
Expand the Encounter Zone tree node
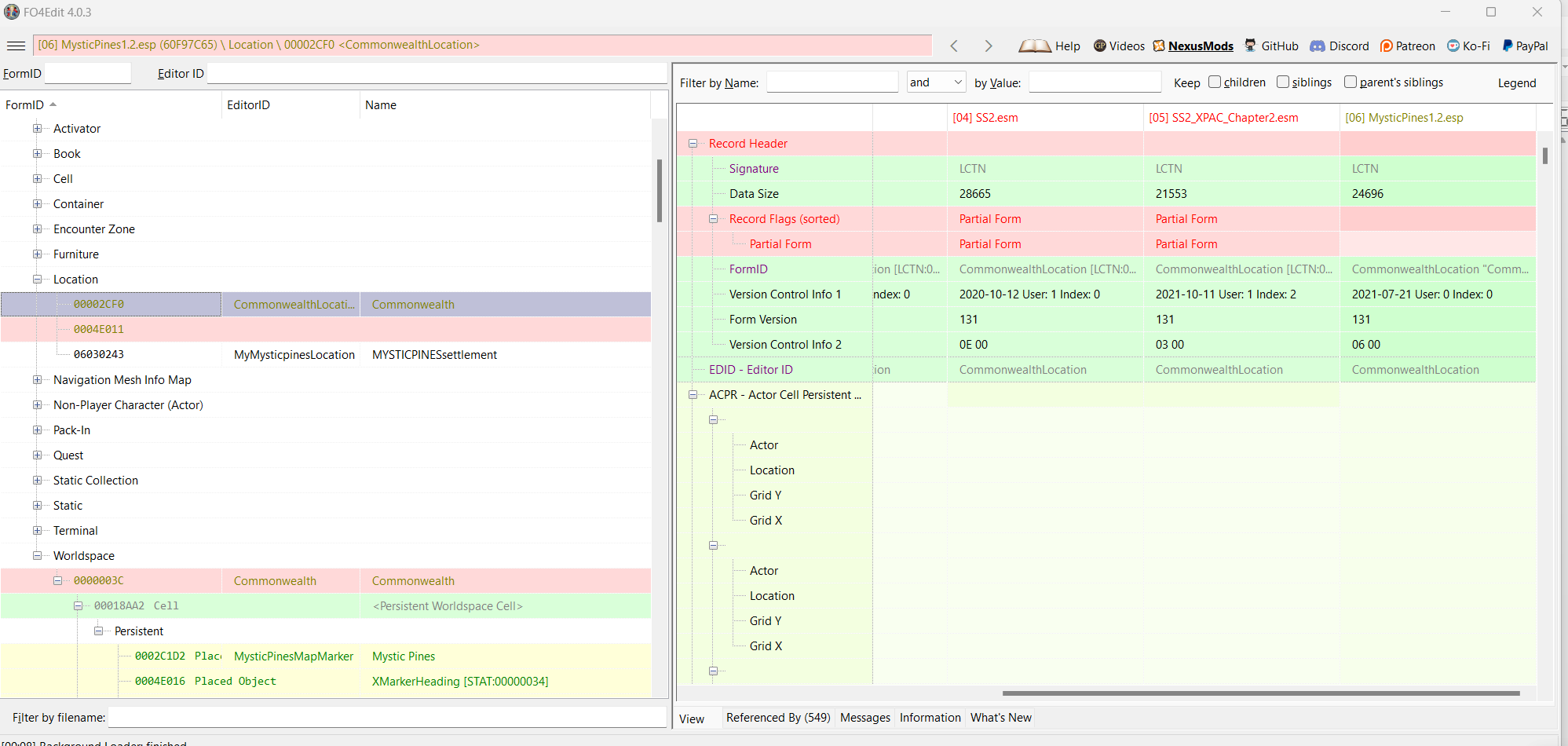click(x=37, y=229)
